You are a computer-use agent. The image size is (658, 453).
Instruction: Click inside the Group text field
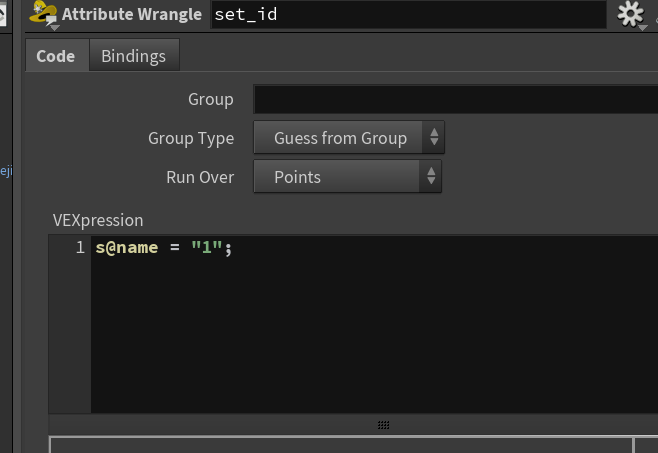point(456,99)
